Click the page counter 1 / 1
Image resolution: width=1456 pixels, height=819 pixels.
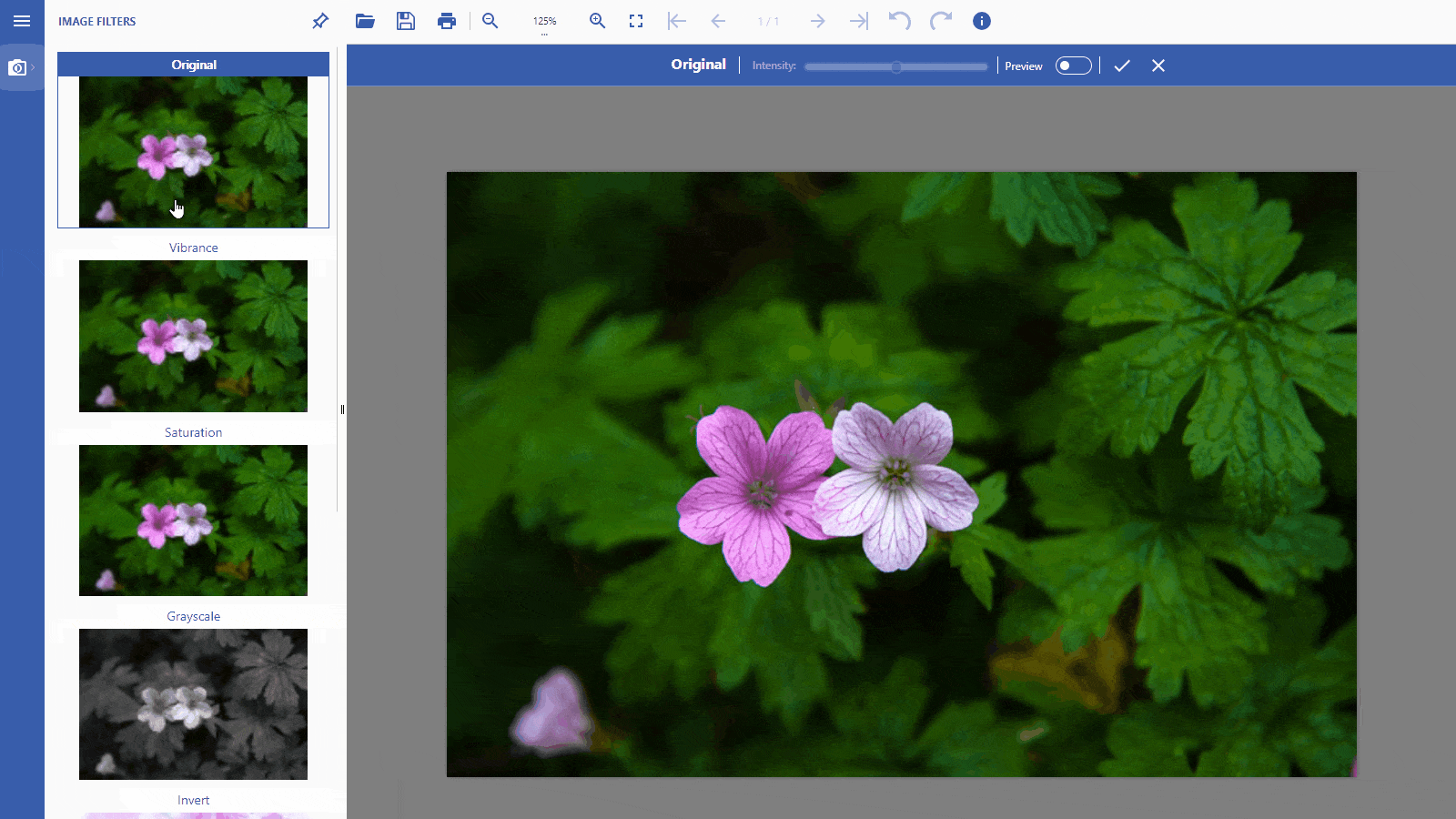coord(768,21)
